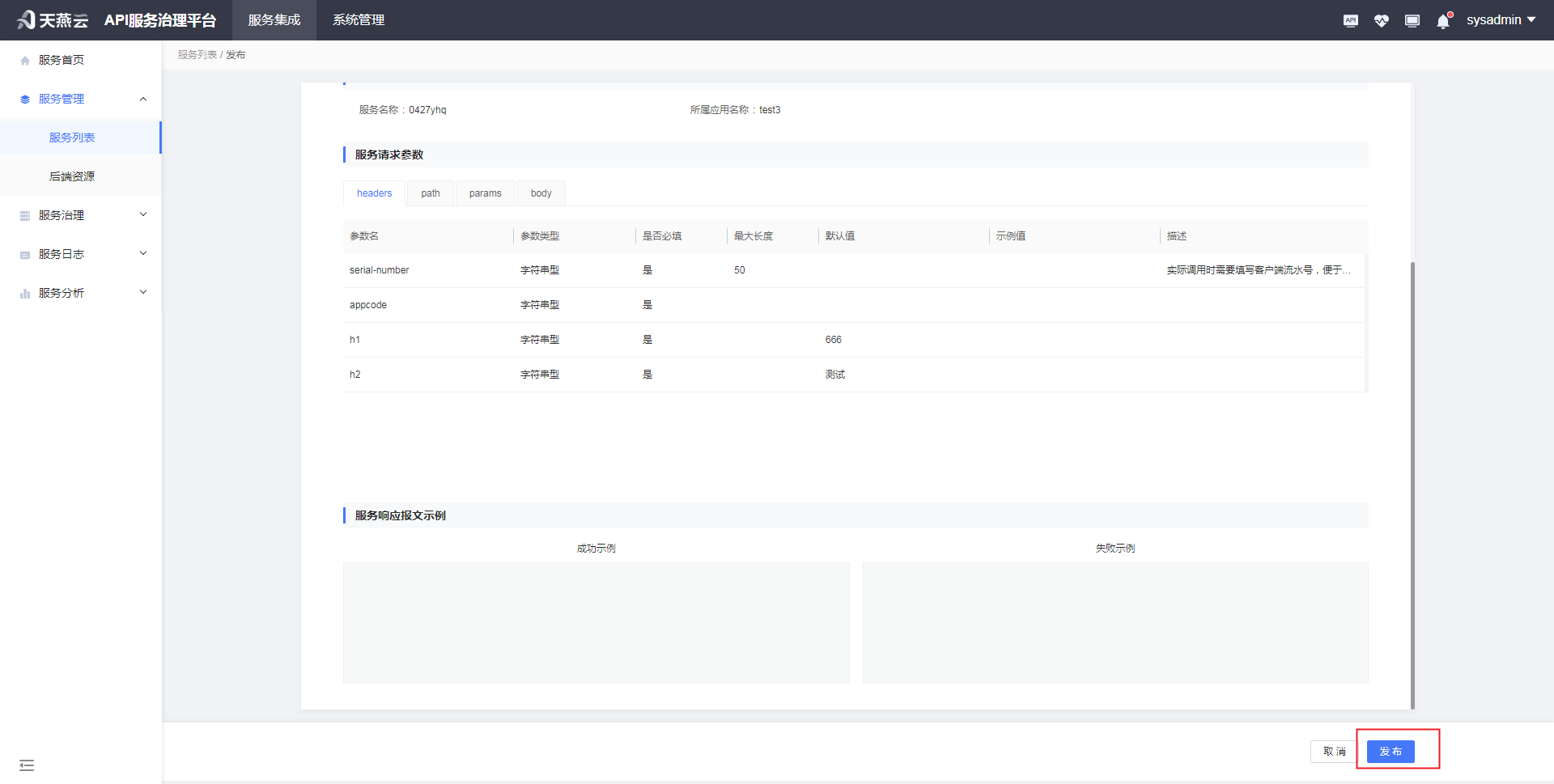
Task: Open 系统管理 in the top navigation
Action: click(x=358, y=20)
